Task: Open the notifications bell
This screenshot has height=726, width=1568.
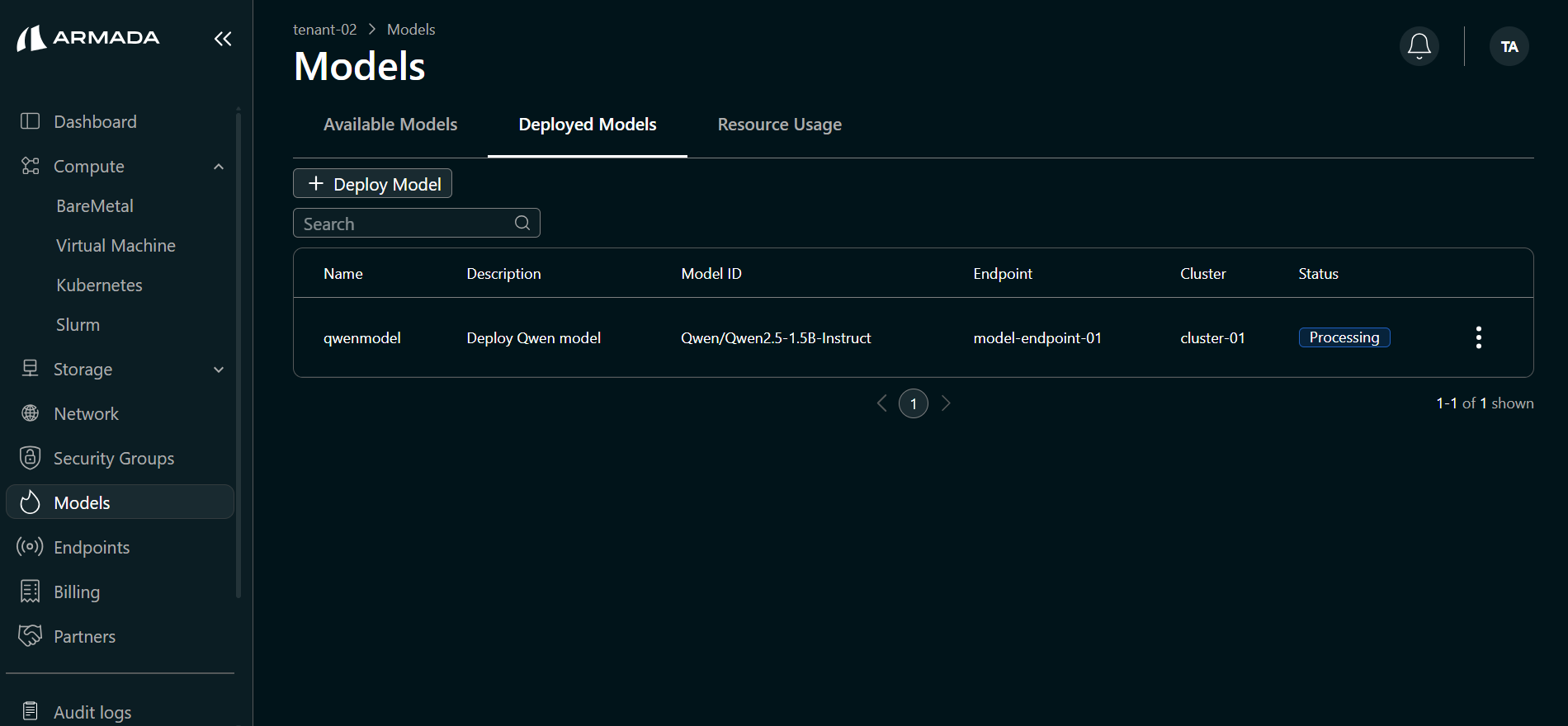Action: [x=1419, y=46]
